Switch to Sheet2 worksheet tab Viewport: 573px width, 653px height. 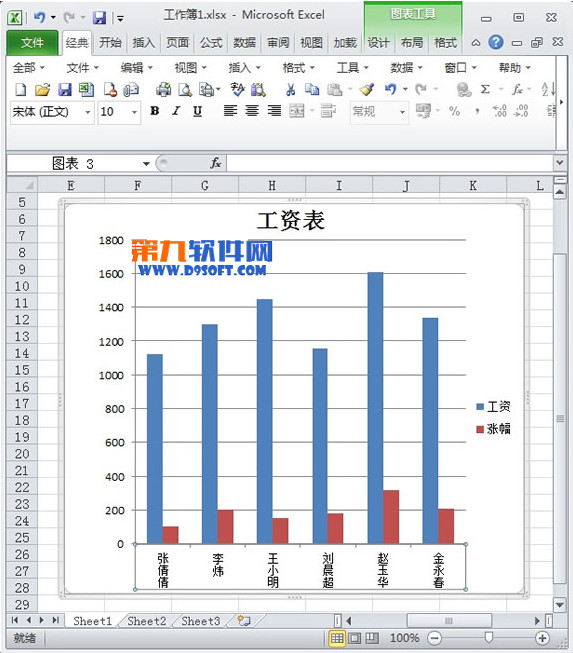pos(147,621)
